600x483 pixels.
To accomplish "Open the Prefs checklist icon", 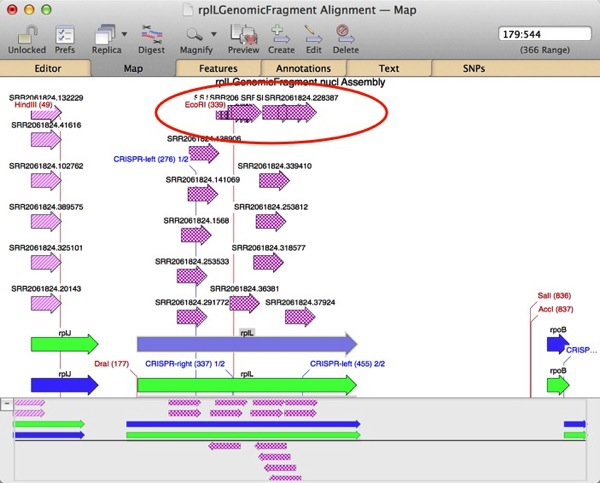I will point(63,33).
